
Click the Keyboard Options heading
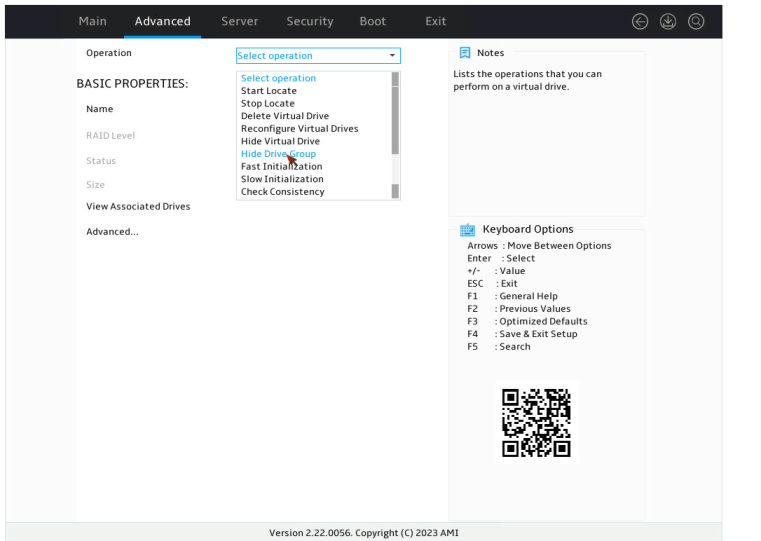(528, 229)
